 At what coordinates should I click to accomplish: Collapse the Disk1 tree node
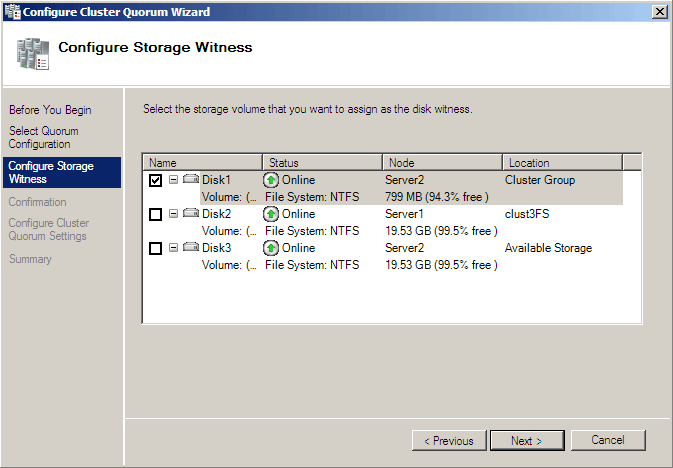pos(173,179)
